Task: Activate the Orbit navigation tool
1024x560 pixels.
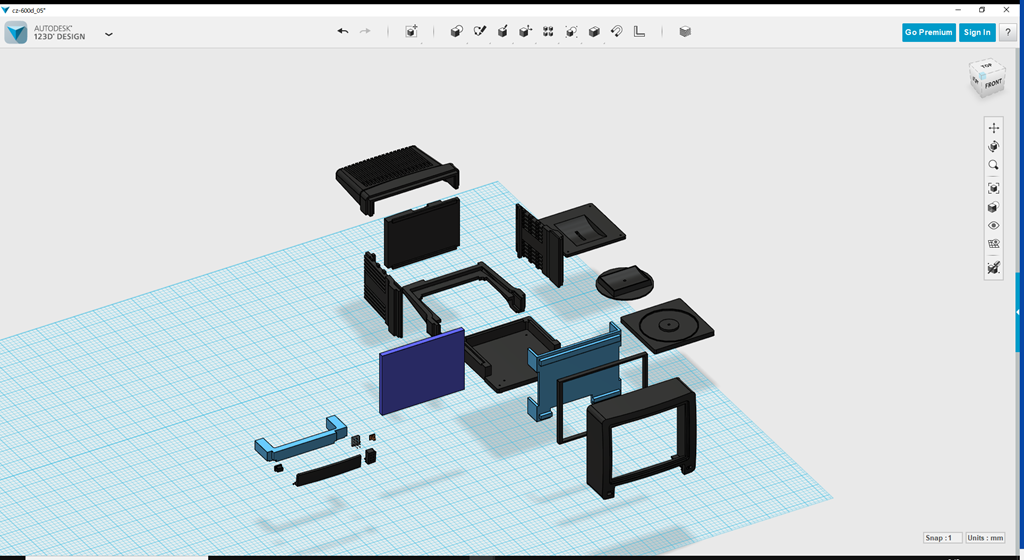Action: click(x=993, y=146)
